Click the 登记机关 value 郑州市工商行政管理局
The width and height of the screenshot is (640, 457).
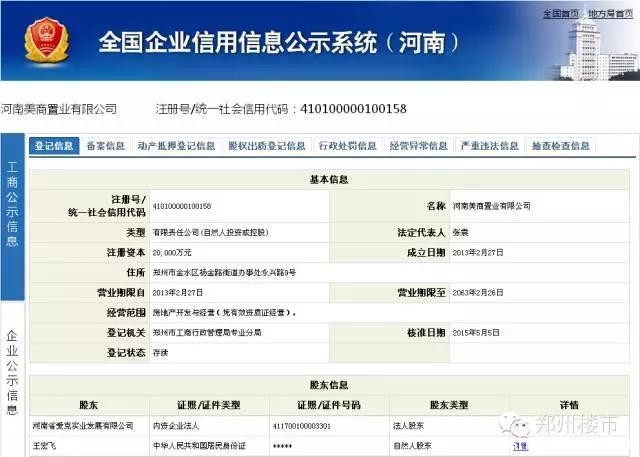tap(207, 333)
